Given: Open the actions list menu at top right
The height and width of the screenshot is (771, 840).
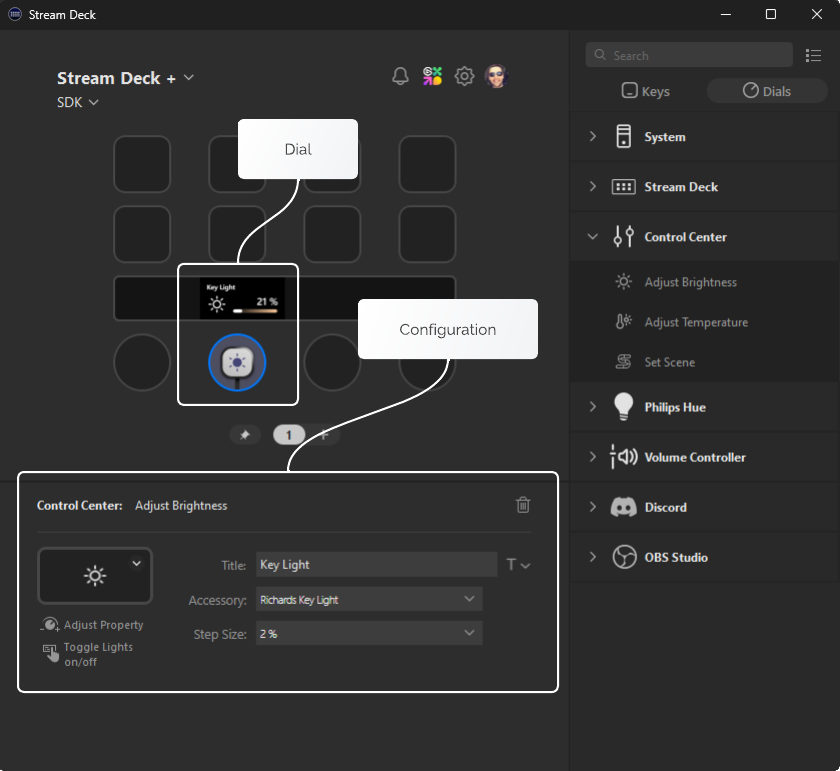Looking at the screenshot, I should (813, 55).
